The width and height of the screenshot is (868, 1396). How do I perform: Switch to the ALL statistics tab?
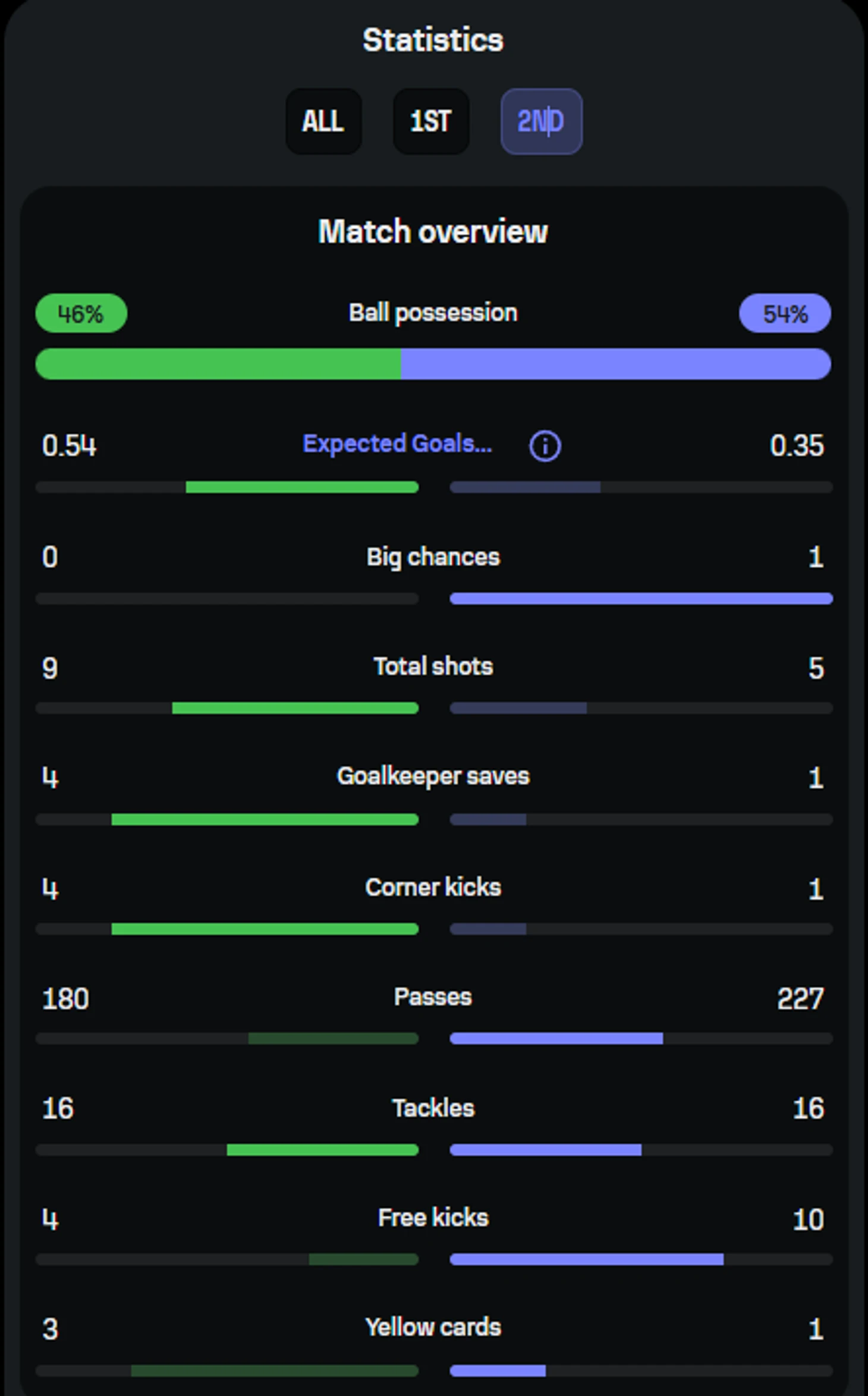[x=323, y=121]
